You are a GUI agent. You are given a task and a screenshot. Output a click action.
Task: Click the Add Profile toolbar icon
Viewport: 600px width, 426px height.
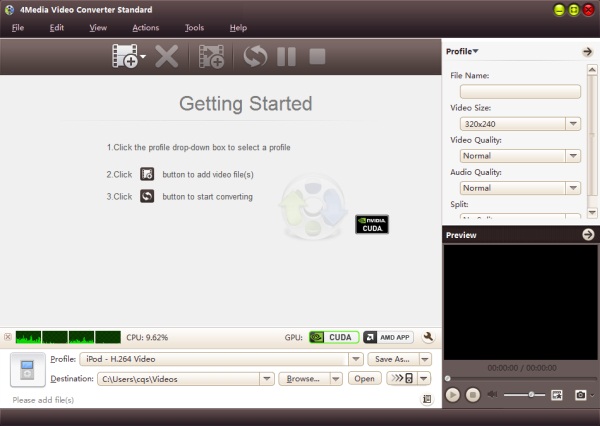(x=211, y=57)
